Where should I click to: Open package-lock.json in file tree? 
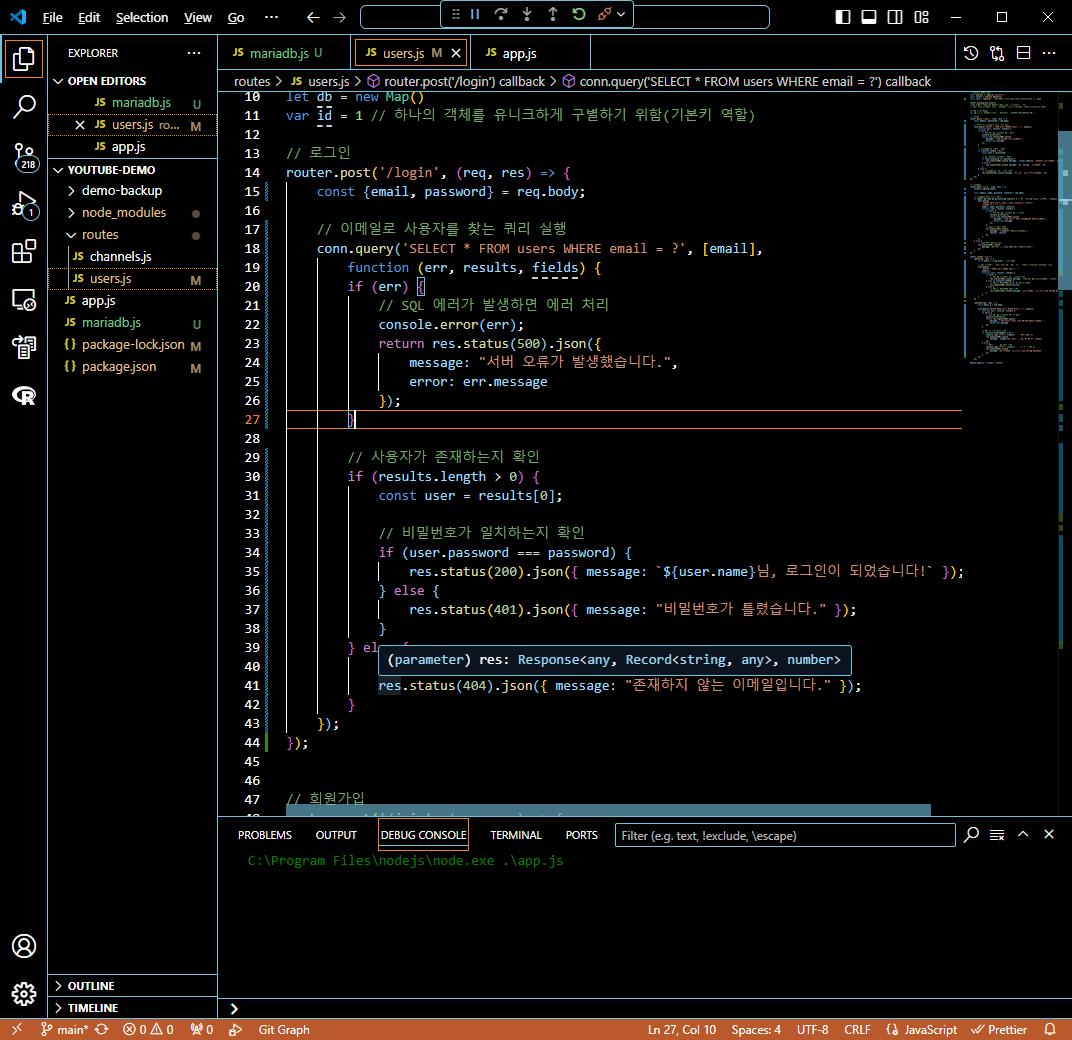pyautogui.click(x=133, y=345)
